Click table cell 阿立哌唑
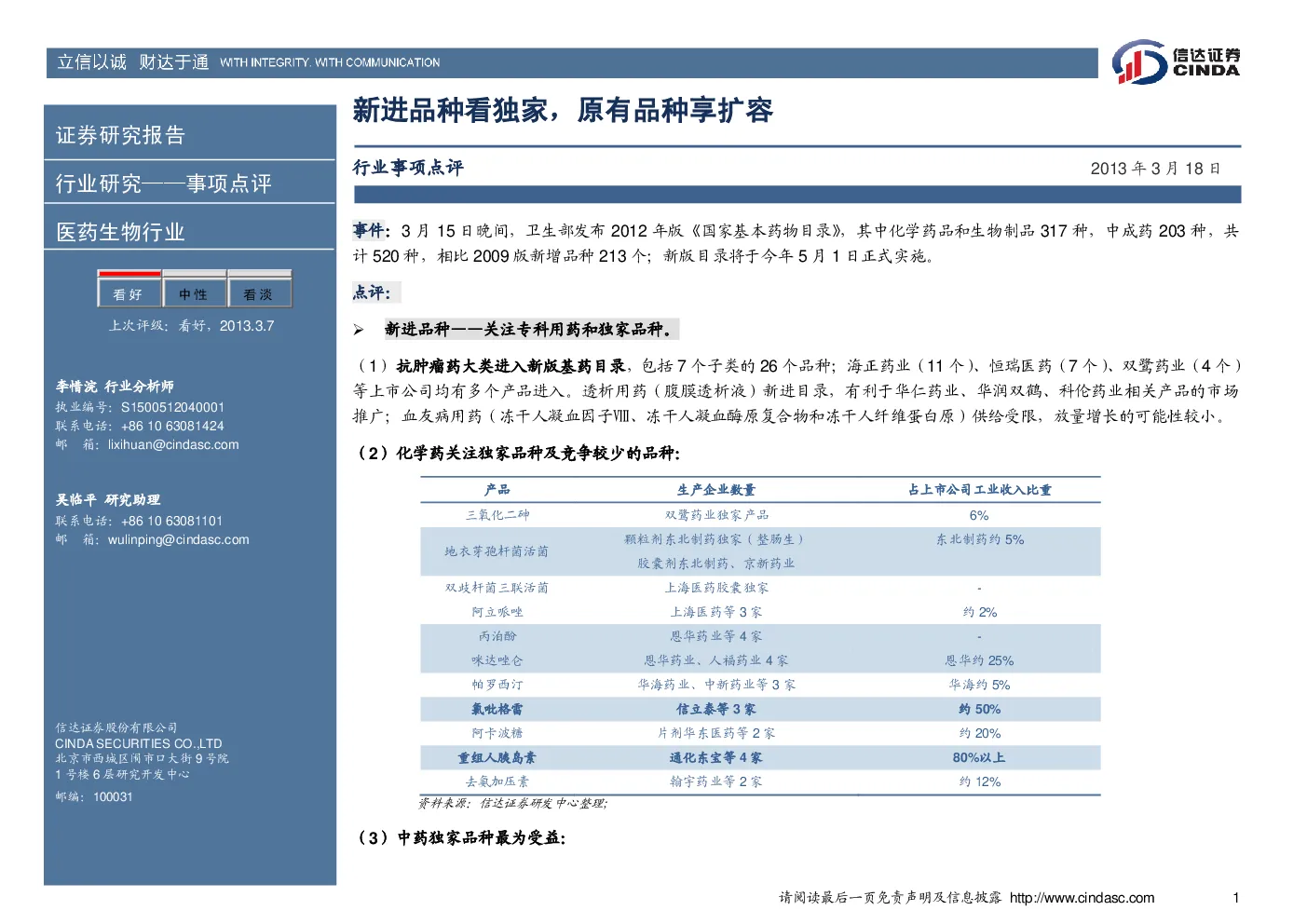 (x=497, y=612)
